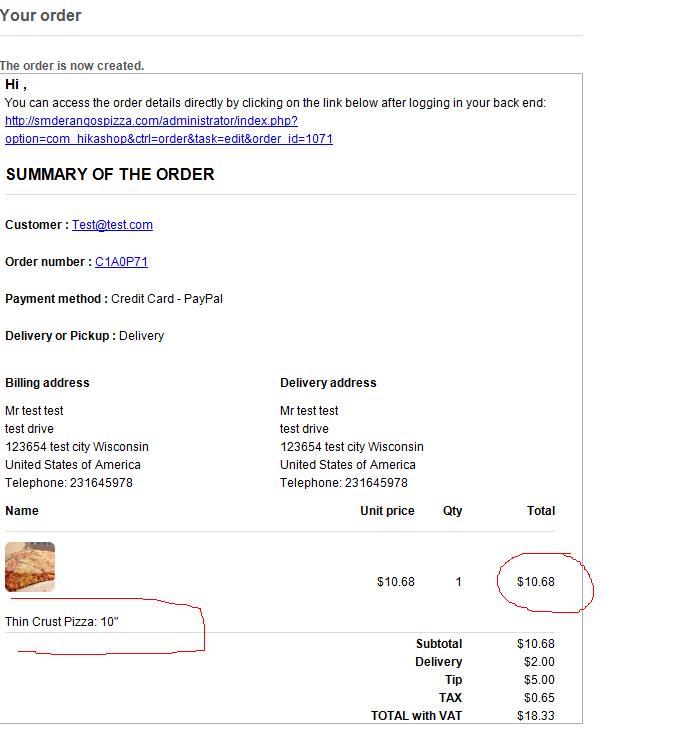Viewport: 684px width, 737px height.
Task: Click the 'Unit price' column header
Action: click(x=387, y=511)
